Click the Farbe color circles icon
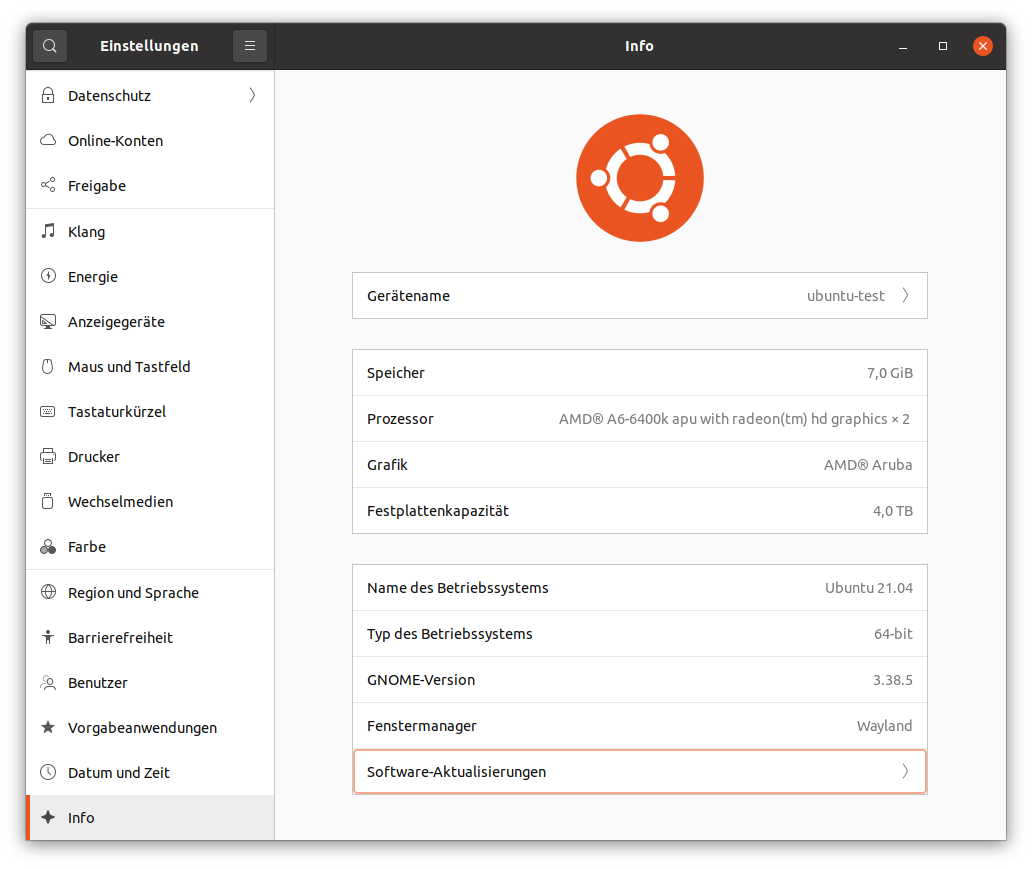Viewport: 1032px width, 869px height. (48, 546)
